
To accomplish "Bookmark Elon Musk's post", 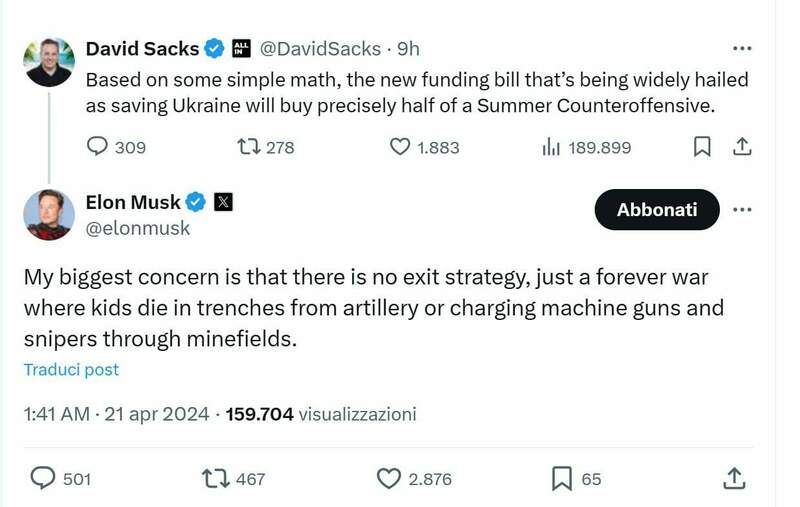I will [561, 479].
